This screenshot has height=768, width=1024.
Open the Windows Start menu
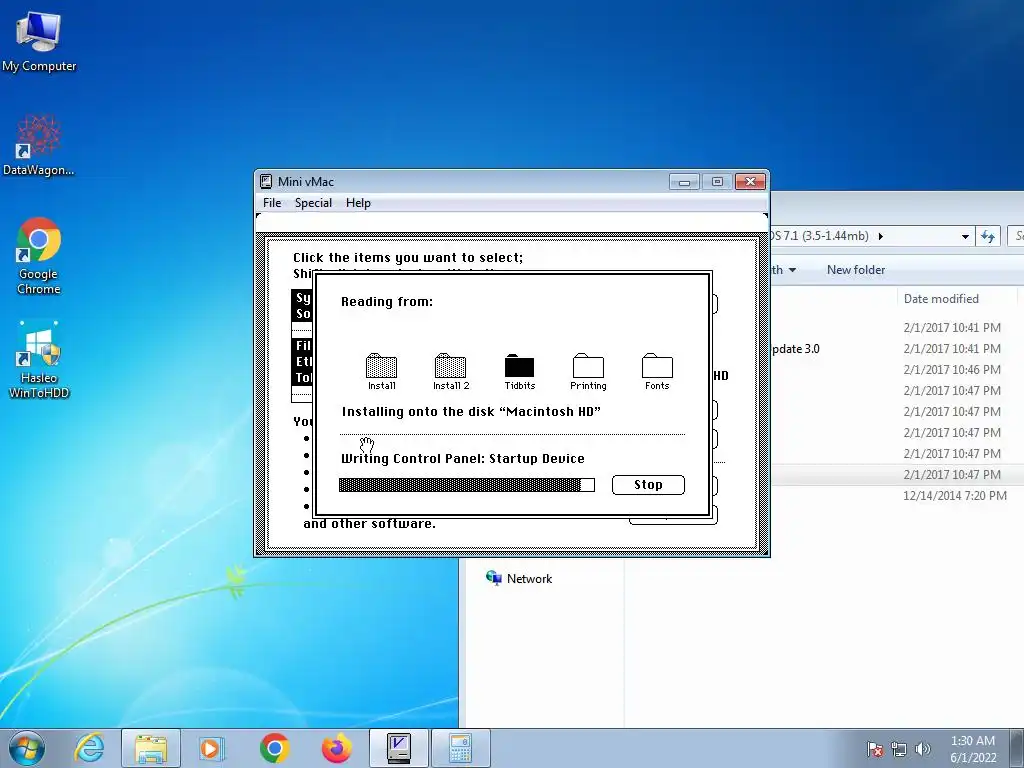click(x=27, y=748)
